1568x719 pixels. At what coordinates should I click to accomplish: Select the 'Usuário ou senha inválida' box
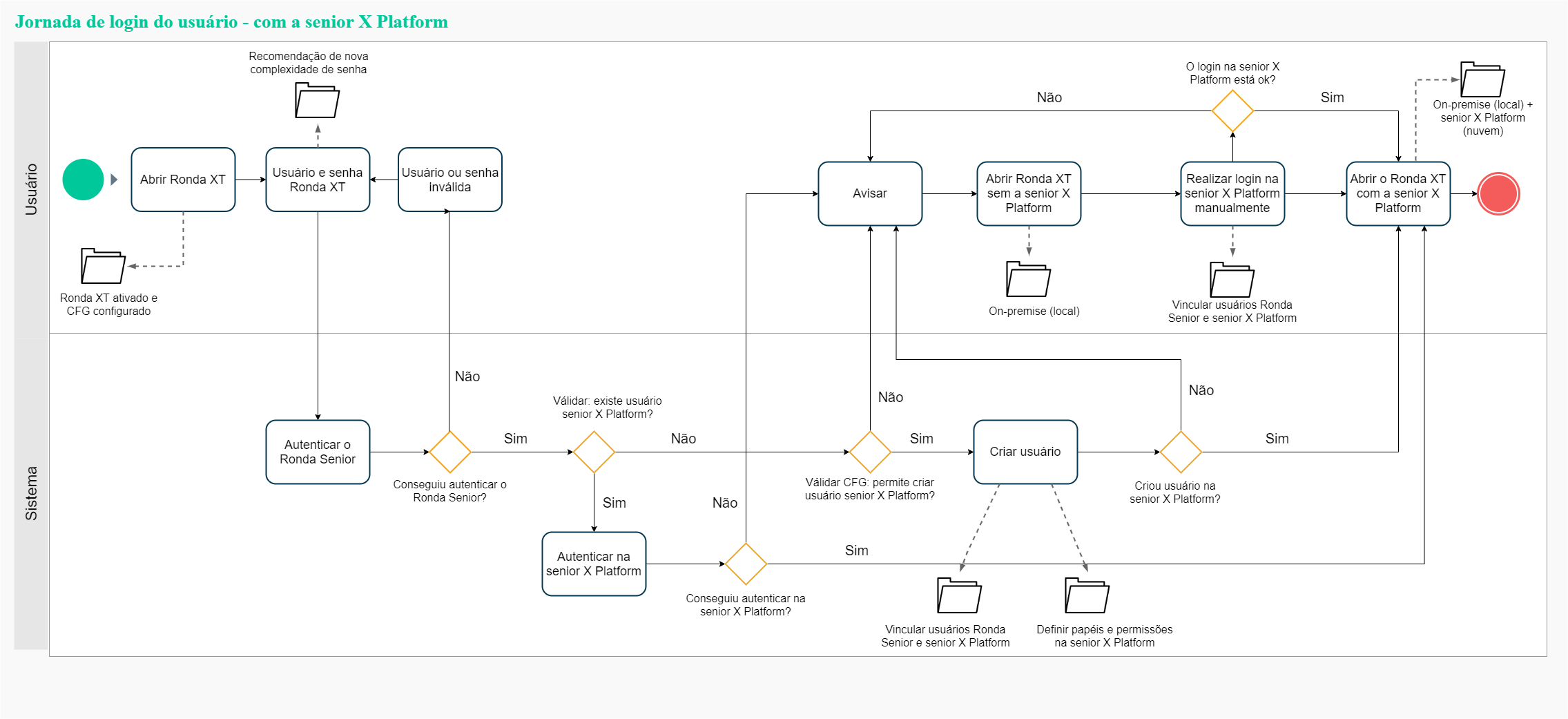[x=450, y=180]
